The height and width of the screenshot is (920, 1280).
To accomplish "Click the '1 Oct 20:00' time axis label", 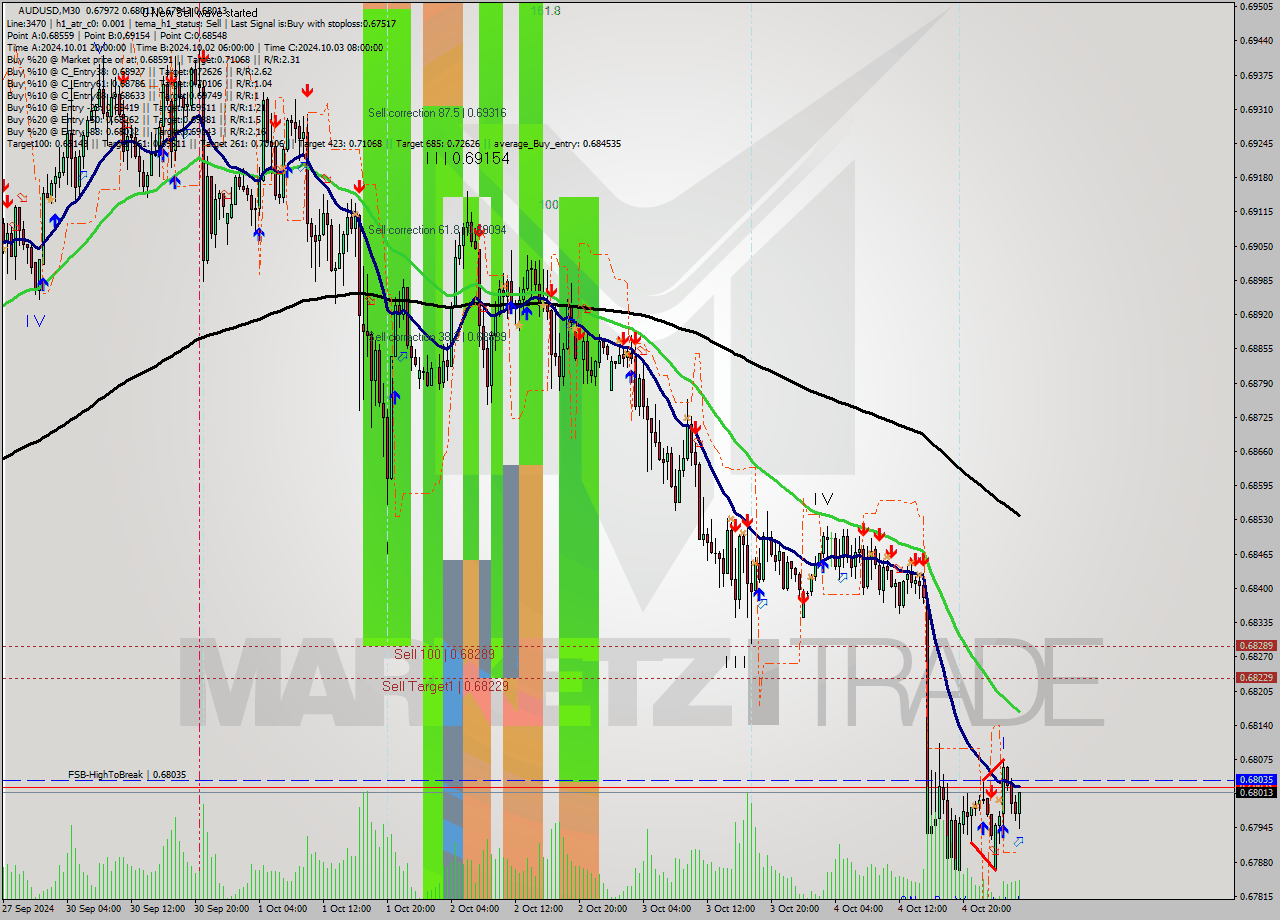I will 412,910.
